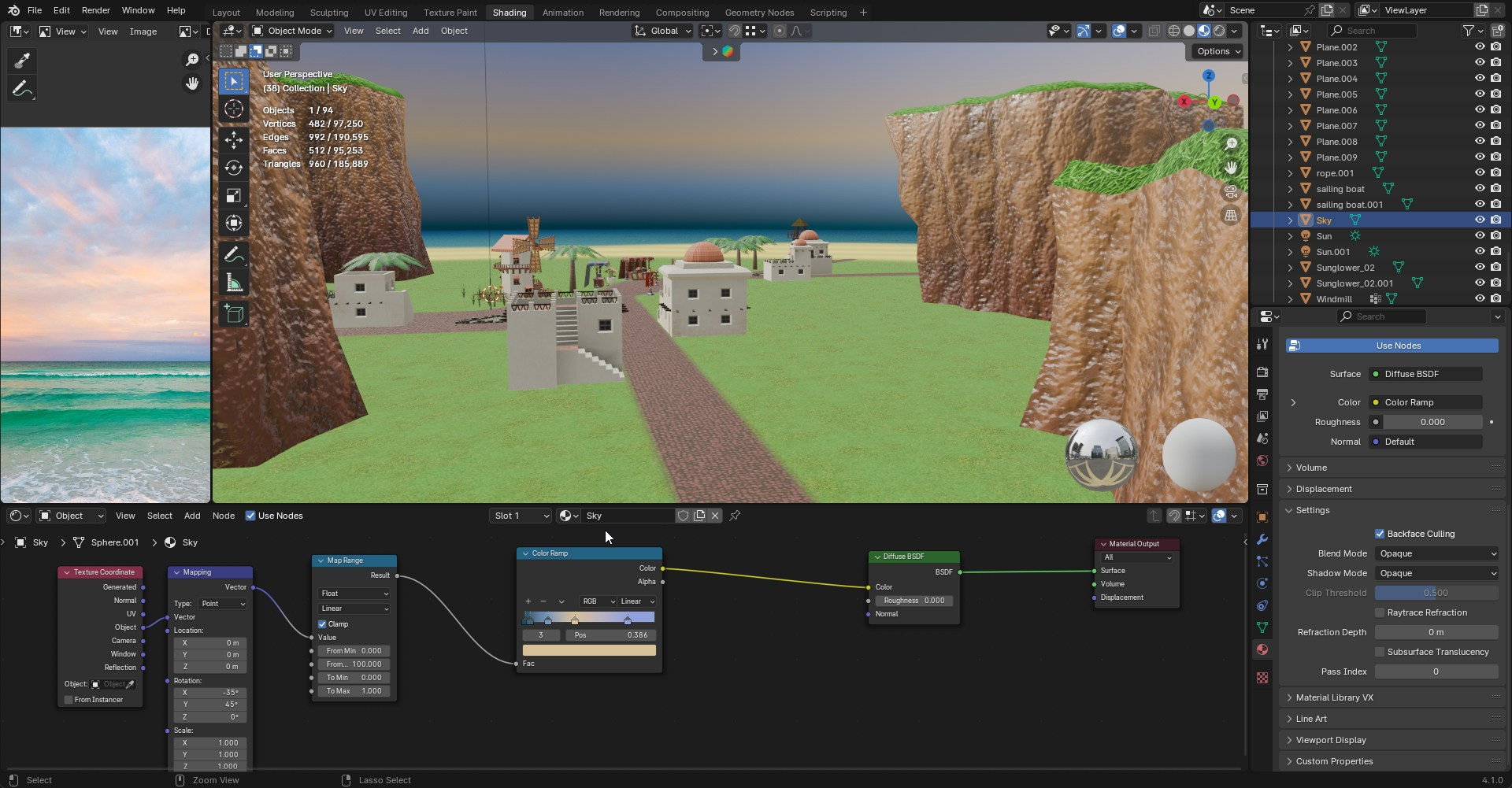1512x788 pixels.
Task: Open the Render menu
Action: coord(95,10)
